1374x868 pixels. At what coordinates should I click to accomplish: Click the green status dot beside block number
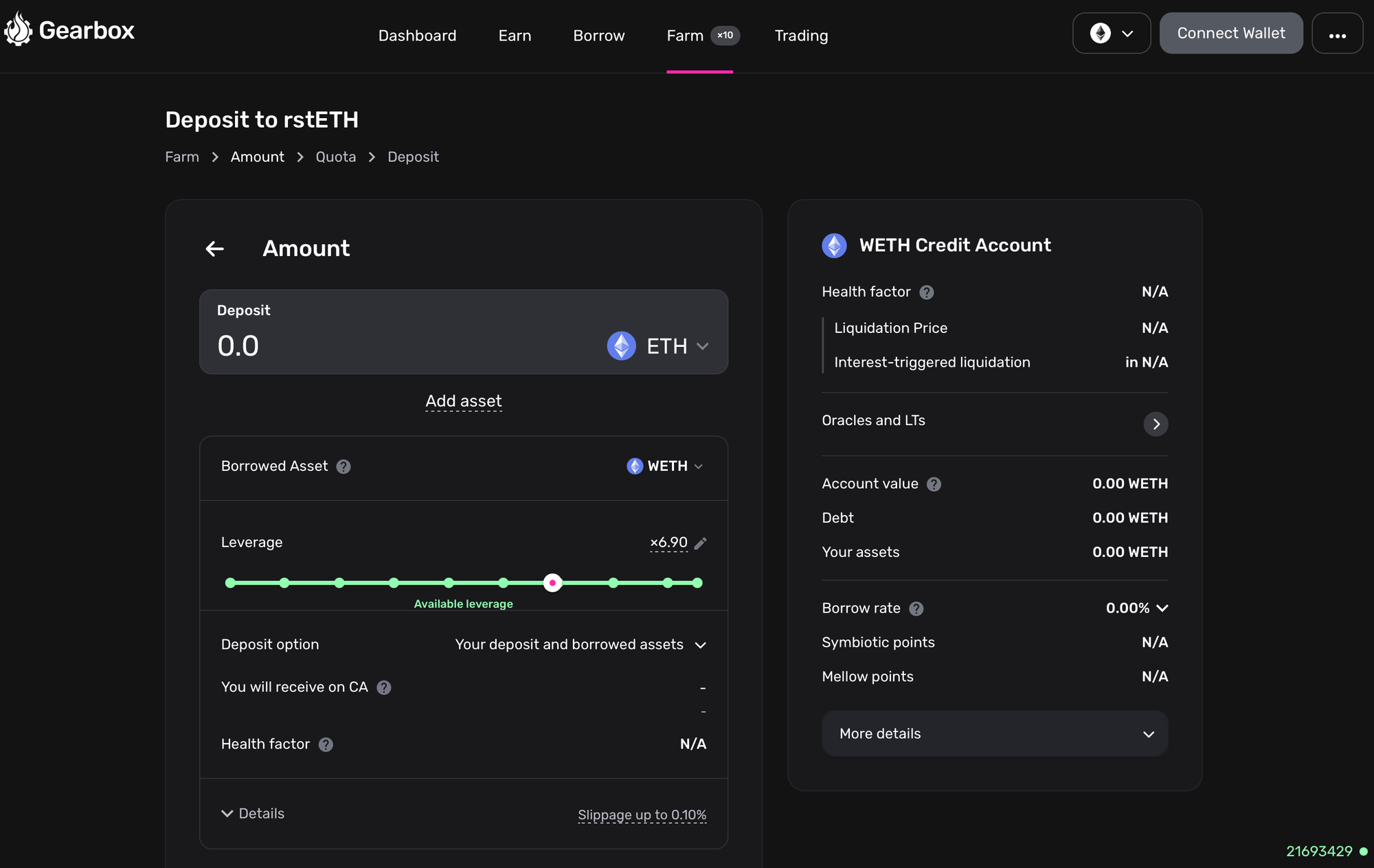pyautogui.click(x=1363, y=852)
